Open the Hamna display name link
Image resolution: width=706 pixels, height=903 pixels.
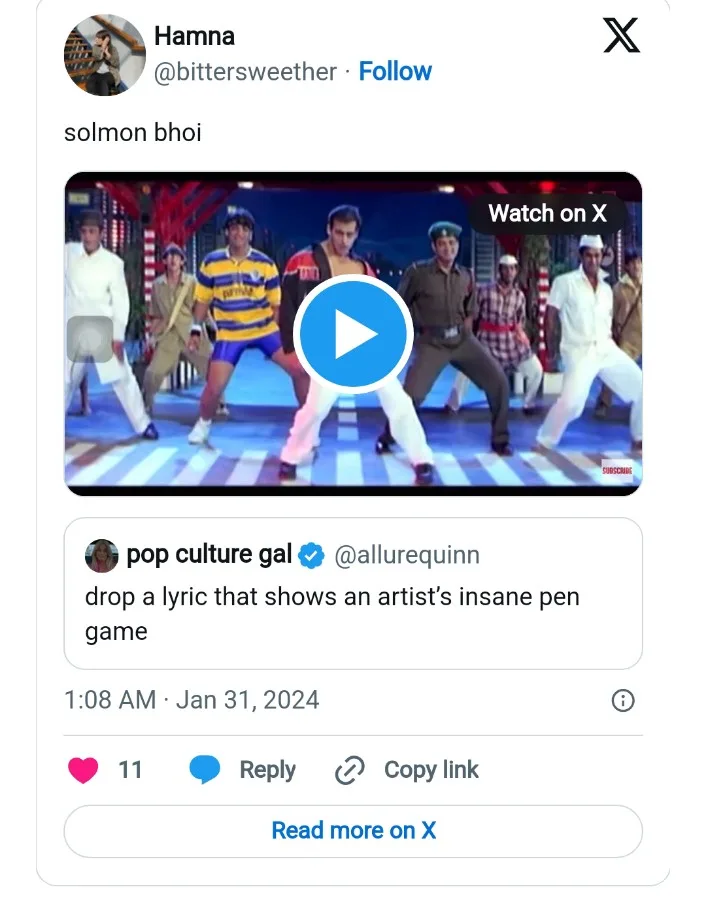tap(194, 37)
